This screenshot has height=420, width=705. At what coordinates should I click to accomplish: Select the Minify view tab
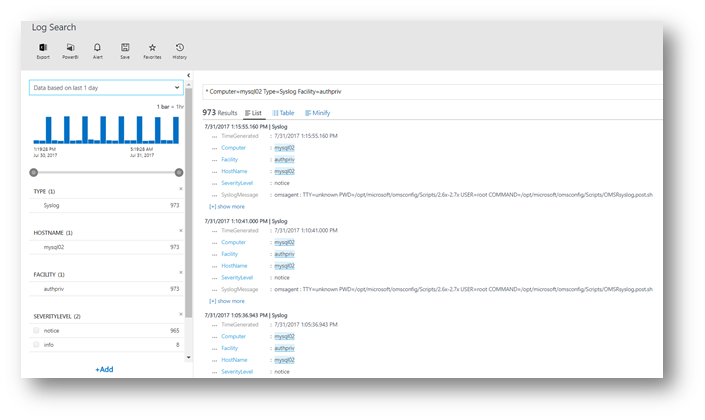click(317, 113)
